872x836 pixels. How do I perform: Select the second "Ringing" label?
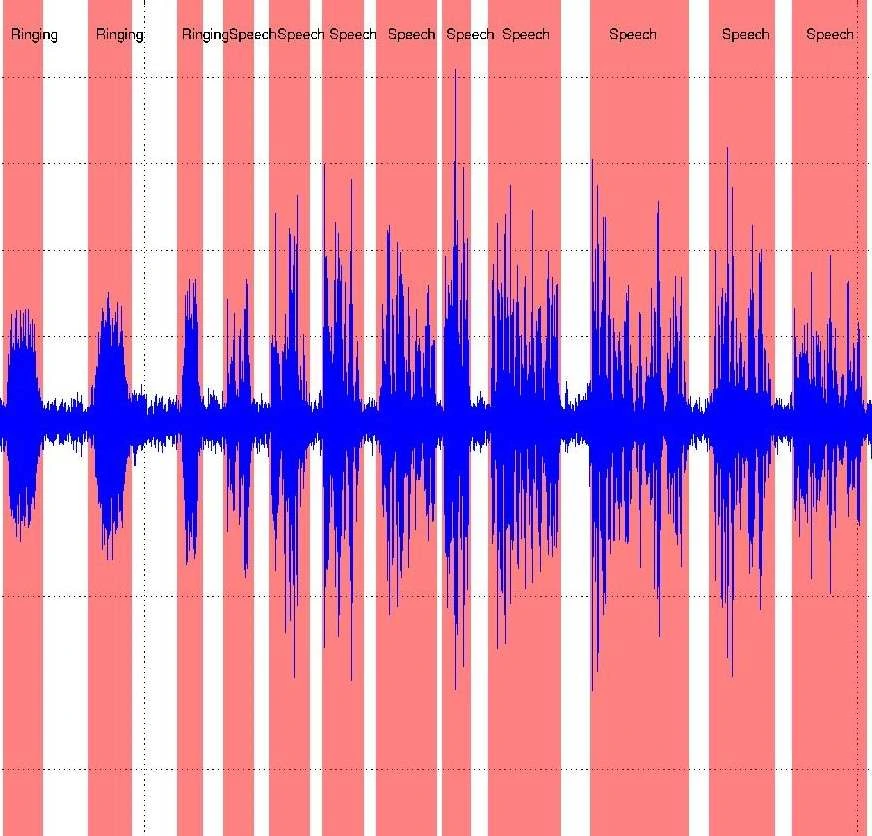pyautogui.click(x=119, y=35)
